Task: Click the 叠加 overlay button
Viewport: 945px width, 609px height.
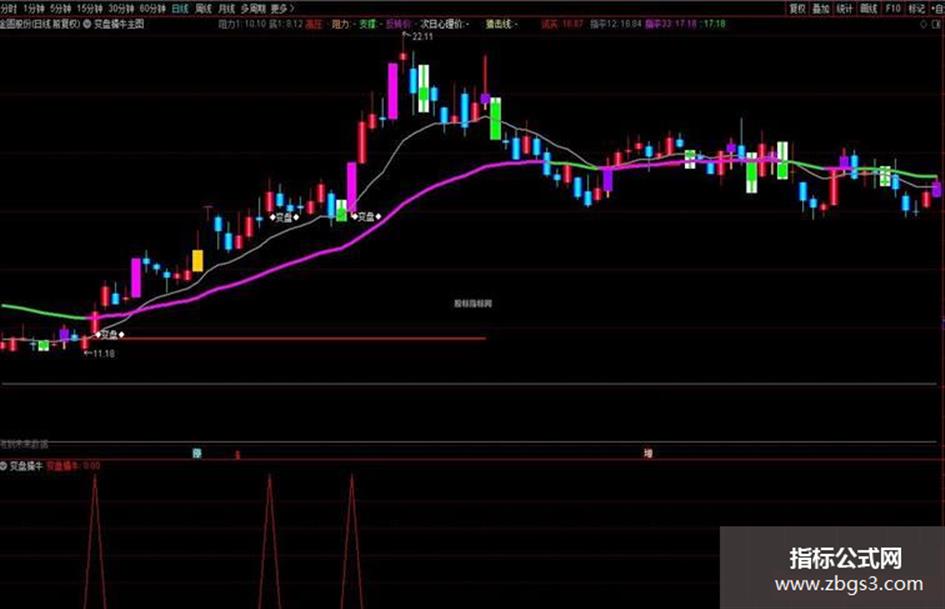Action: 821,8
